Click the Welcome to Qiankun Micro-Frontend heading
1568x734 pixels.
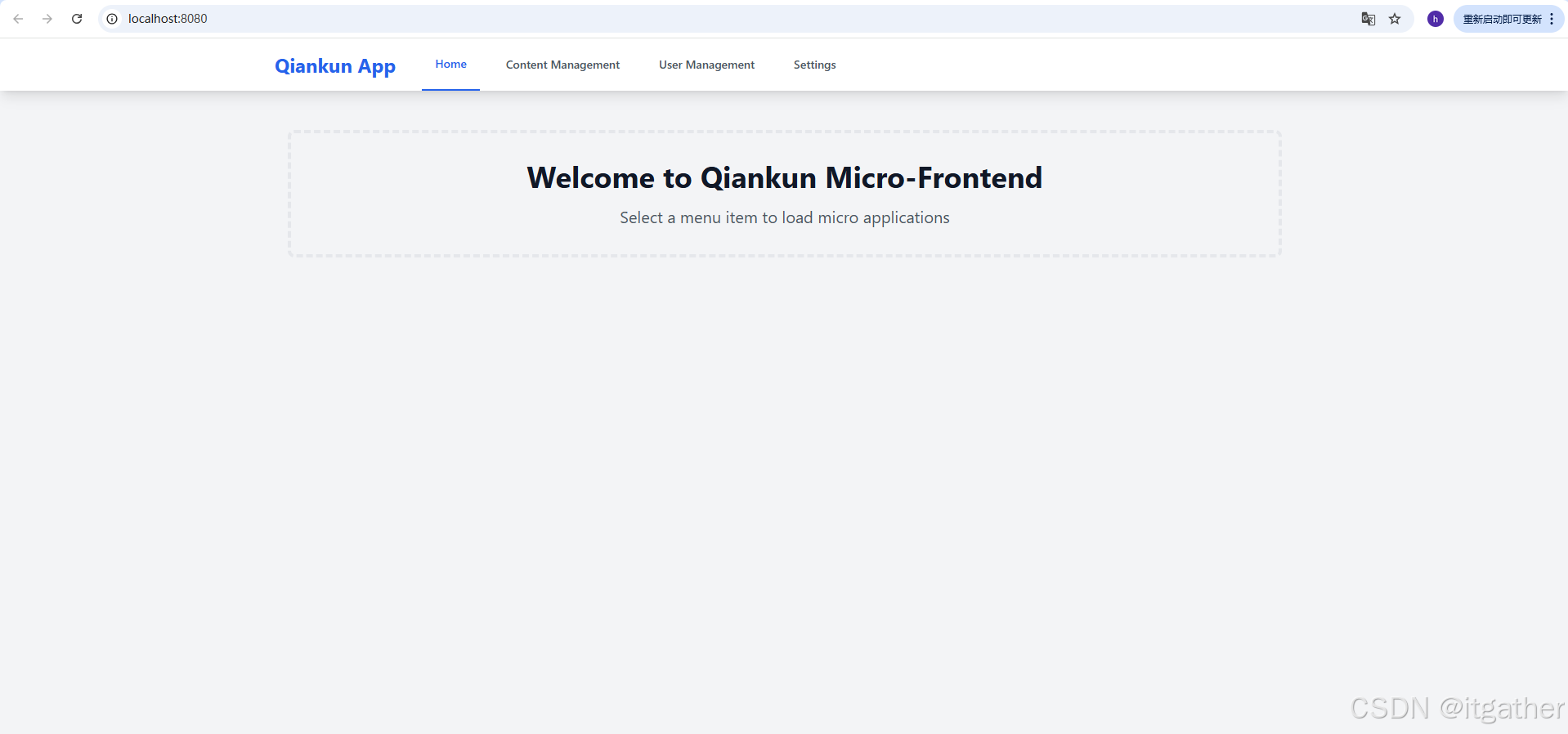785,178
